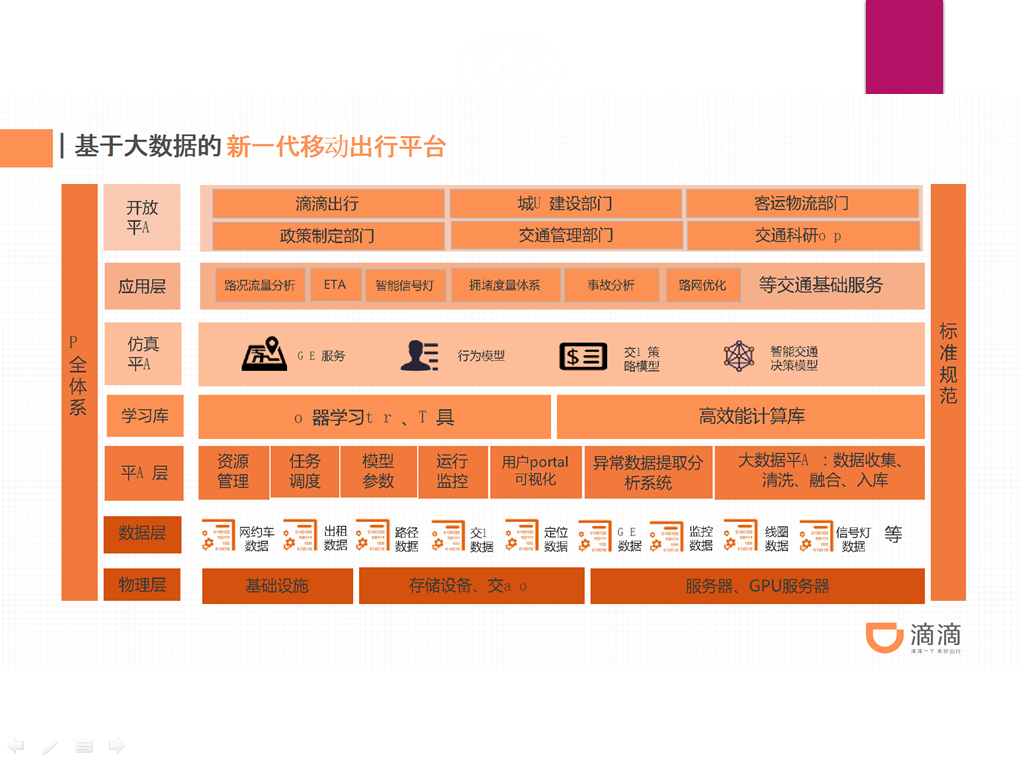This screenshot has width=1021, height=766.
Task: Click the 服务器、GPU服务器 box
Action: coord(757,586)
